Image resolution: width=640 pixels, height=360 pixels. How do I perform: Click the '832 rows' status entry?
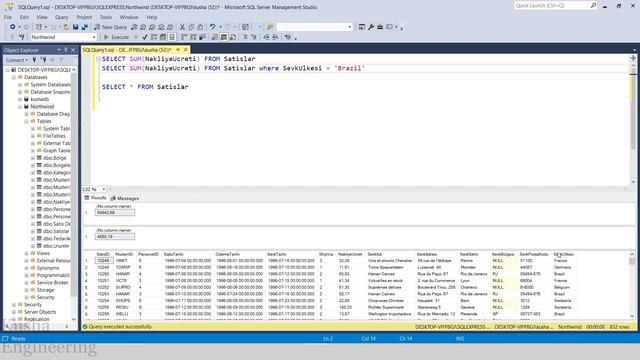point(619,327)
